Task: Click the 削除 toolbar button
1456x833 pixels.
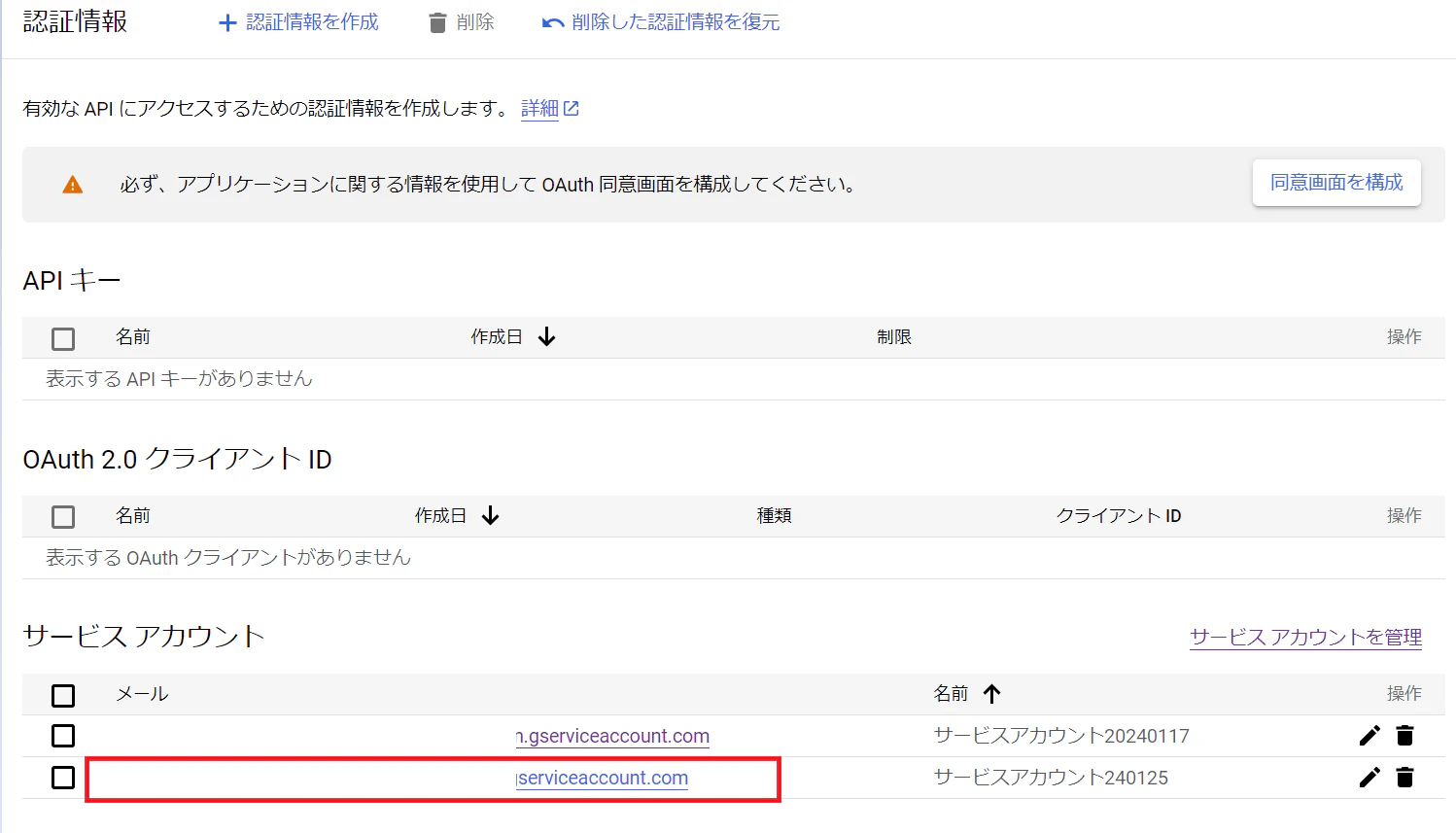Action: pos(462,22)
